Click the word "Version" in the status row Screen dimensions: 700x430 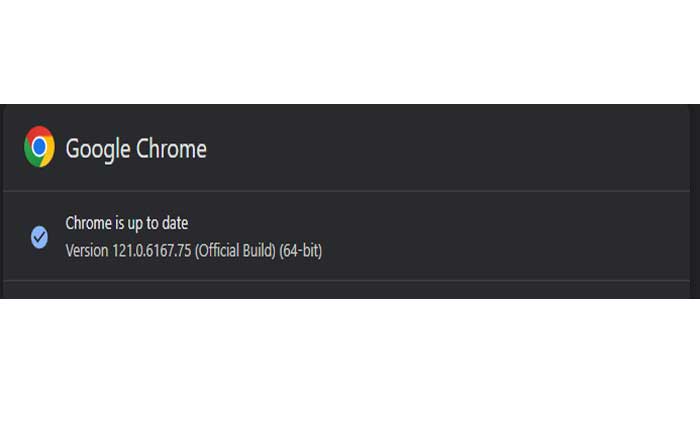[x=85, y=249]
